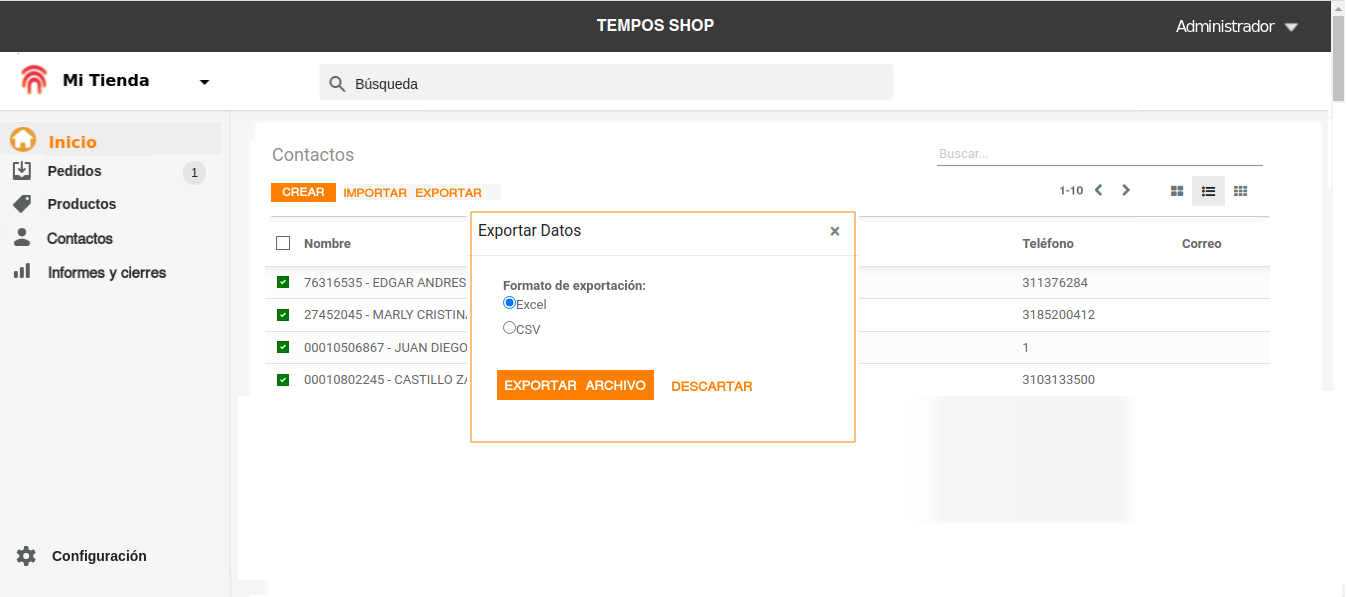Uncheck the EDGAR ANDRES contact row
1347x597 pixels.
[x=283, y=283]
